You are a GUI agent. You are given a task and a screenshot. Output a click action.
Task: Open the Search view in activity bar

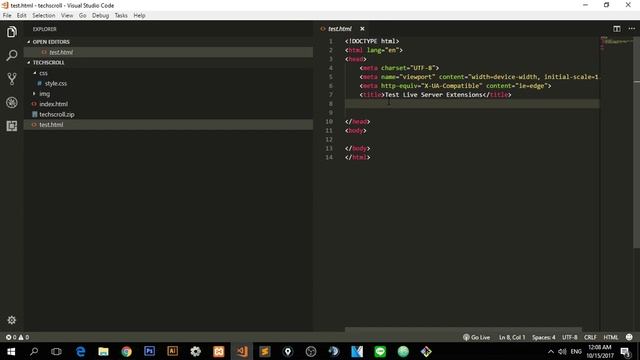click(x=11, y=55)
